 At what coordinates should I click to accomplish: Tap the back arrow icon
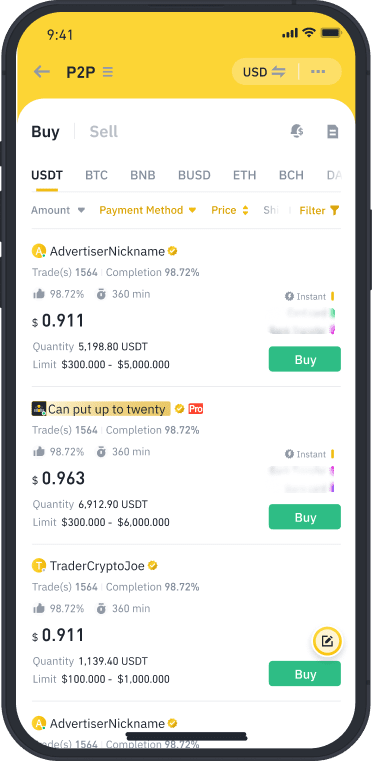tap(42, 72)
